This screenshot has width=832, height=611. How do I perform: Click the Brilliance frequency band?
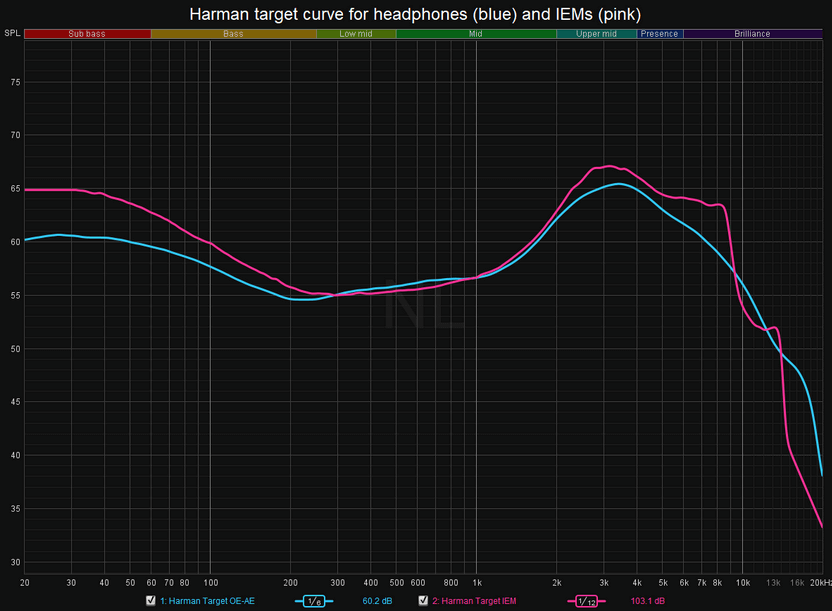pos(752,33)
